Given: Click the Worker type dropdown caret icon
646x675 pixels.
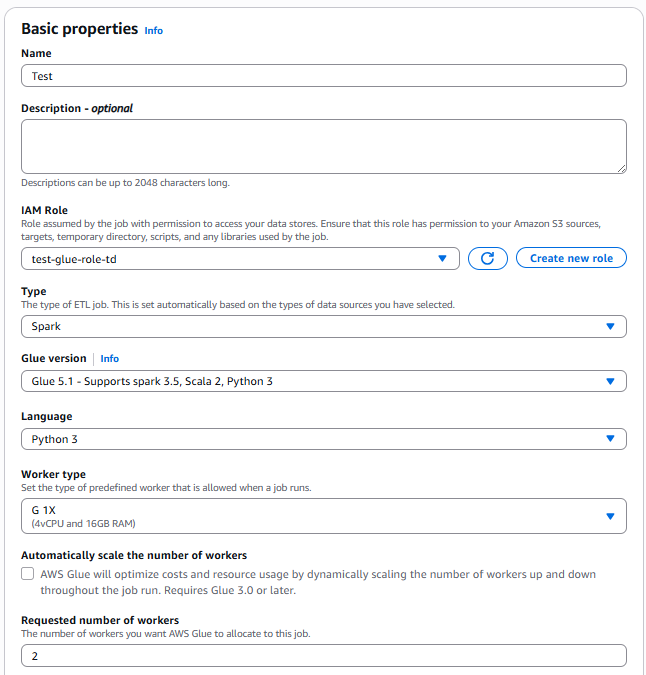Looking at the screenshot, I should coord(610,516).
